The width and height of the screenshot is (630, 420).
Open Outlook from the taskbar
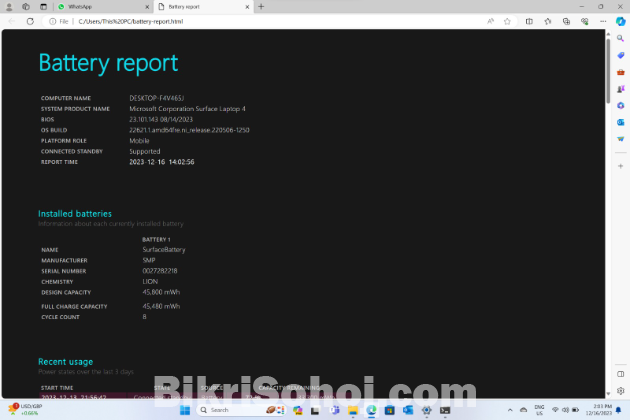[x=408, y=410]
